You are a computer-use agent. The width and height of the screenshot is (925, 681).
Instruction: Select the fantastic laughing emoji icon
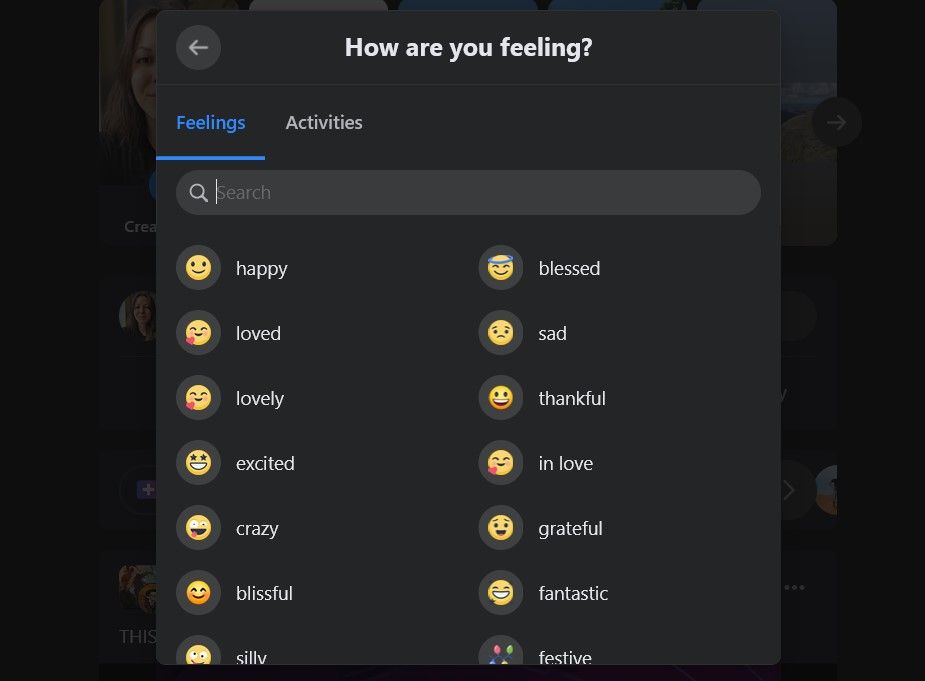click(501, 593)
